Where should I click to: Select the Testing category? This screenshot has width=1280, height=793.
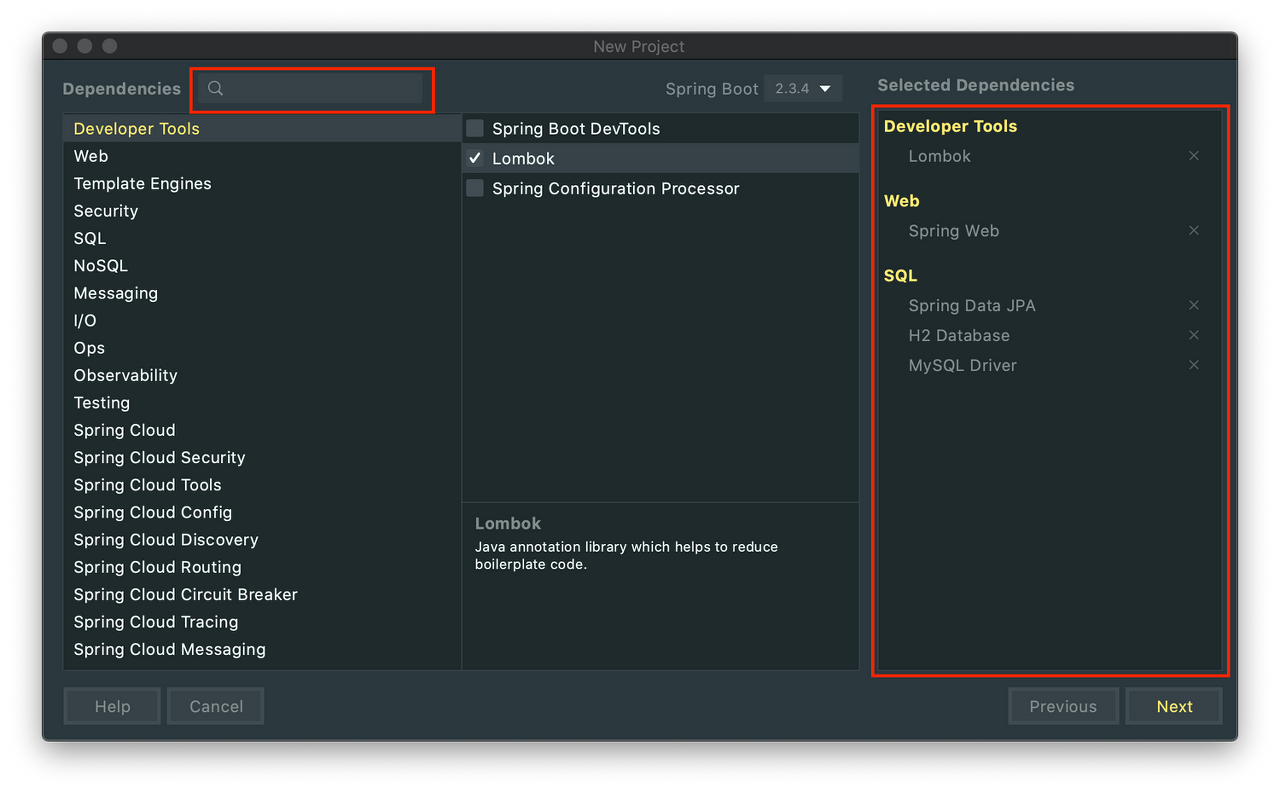(x=262, y=402)
